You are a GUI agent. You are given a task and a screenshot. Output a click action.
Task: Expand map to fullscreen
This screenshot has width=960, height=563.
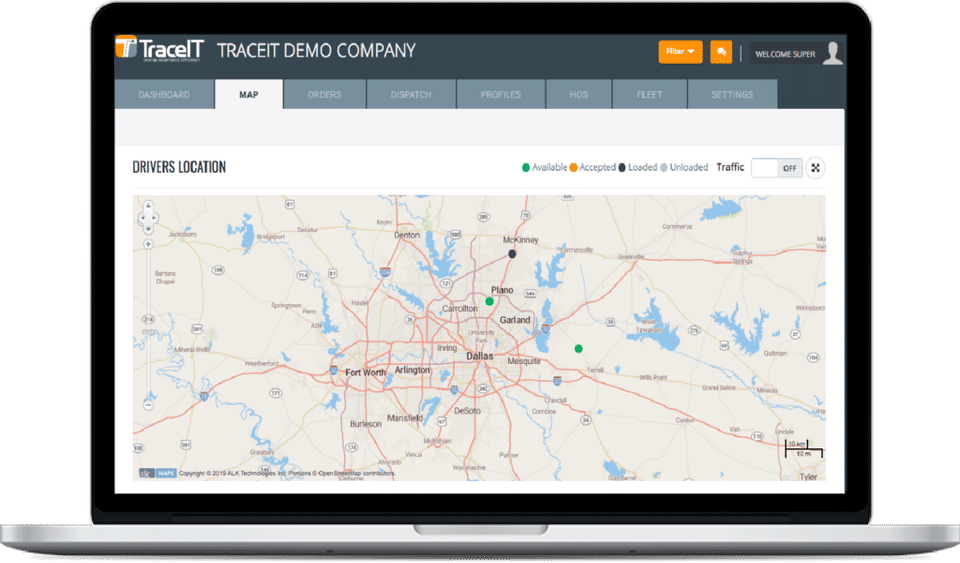816,168
